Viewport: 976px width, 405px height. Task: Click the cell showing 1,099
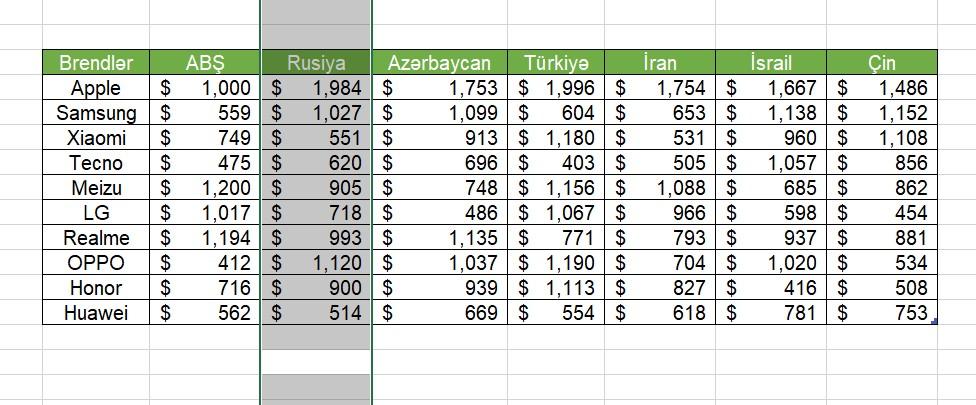439,113
